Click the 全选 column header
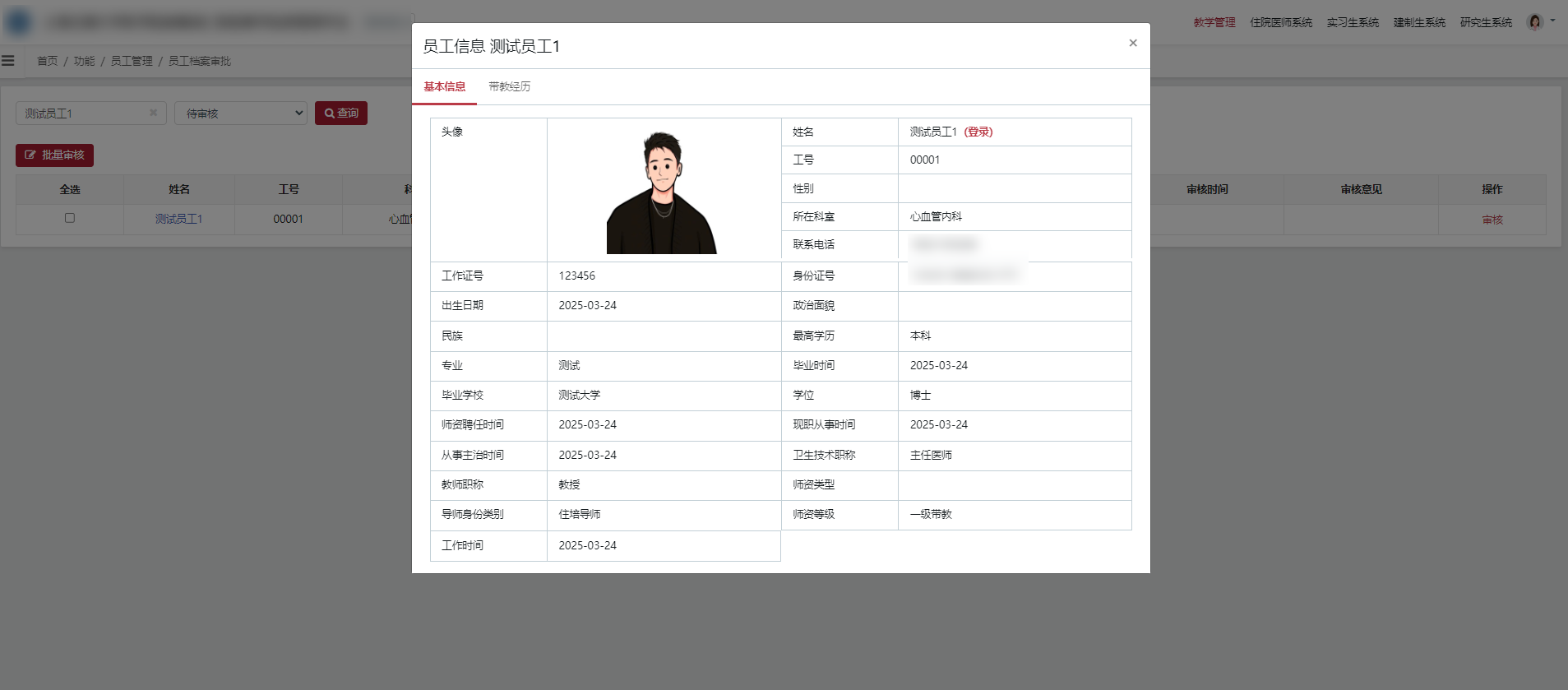The height and width of the screenshot is (690, 1568). click(70, 189)
